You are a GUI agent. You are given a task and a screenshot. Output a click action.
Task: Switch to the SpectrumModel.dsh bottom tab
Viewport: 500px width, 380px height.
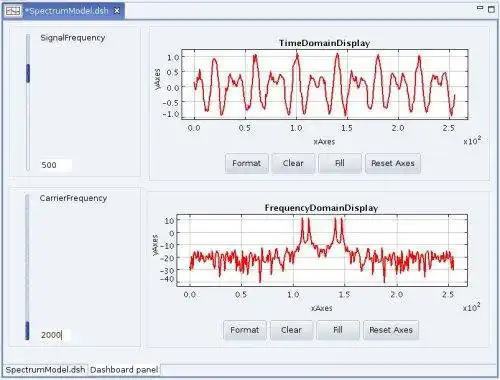pyautogui.click(x=45, y=370)
